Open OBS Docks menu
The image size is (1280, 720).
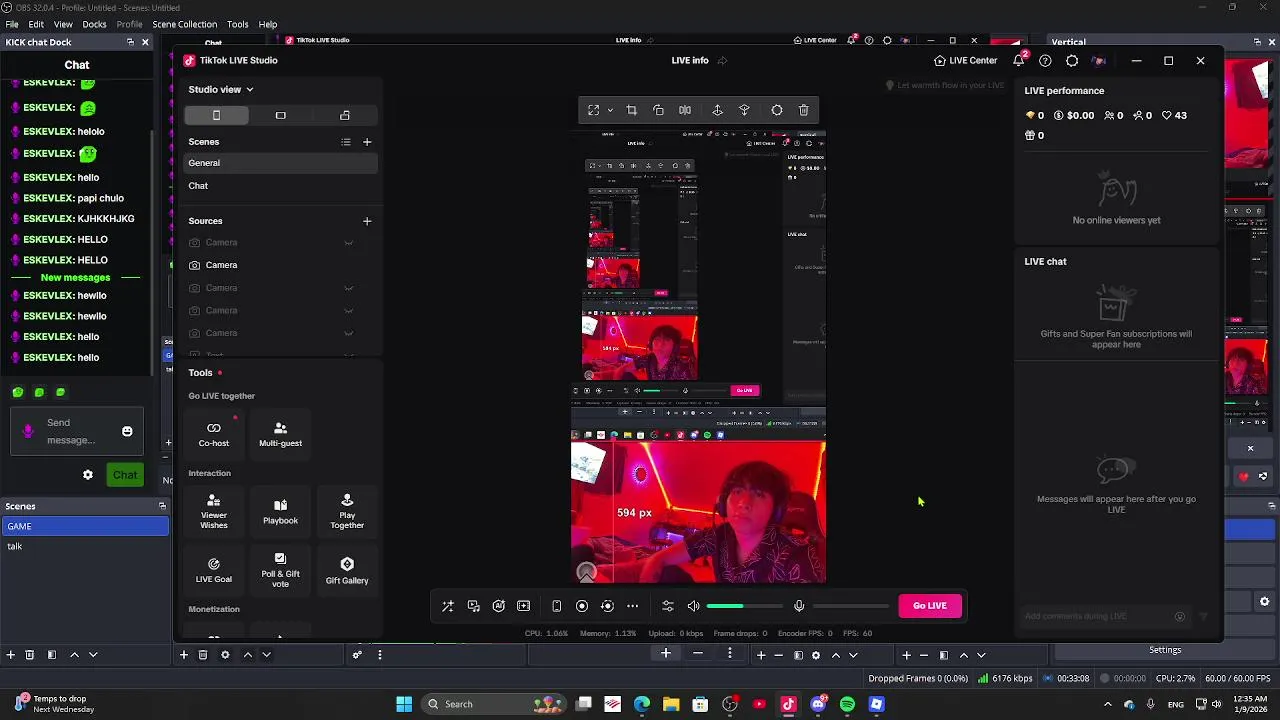tap(94, 24)
